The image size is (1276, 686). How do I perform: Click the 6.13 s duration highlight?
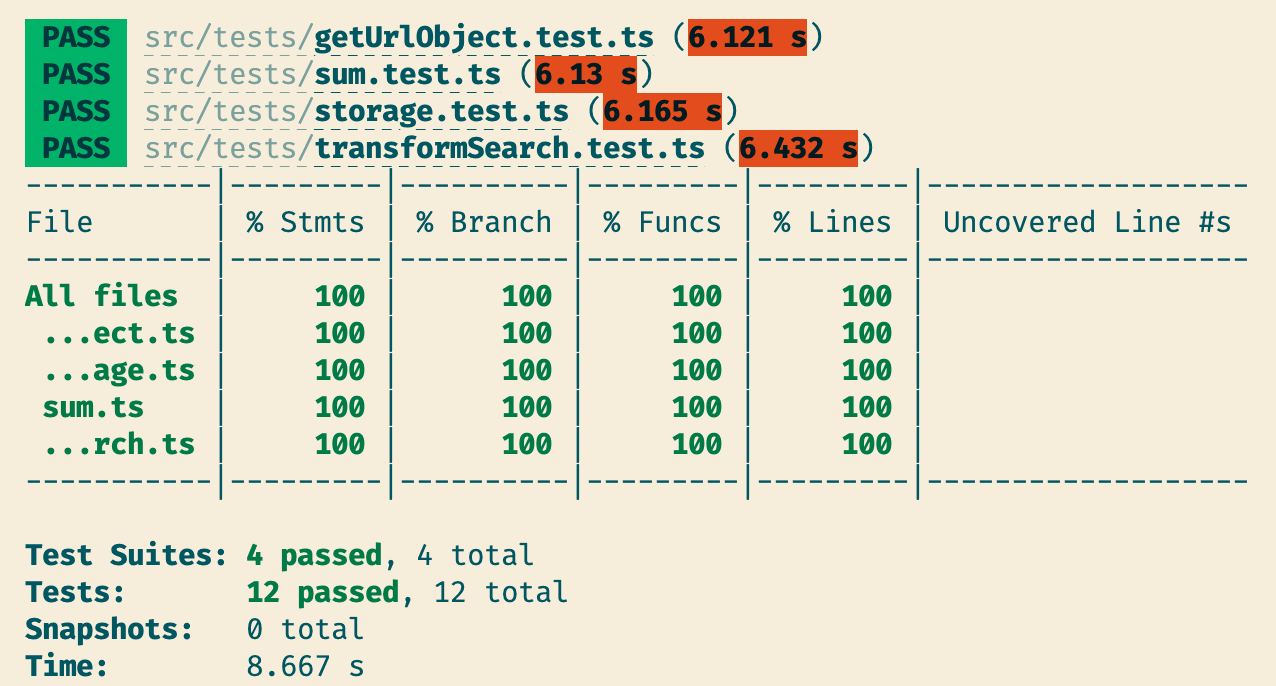[x=586, y=74]
